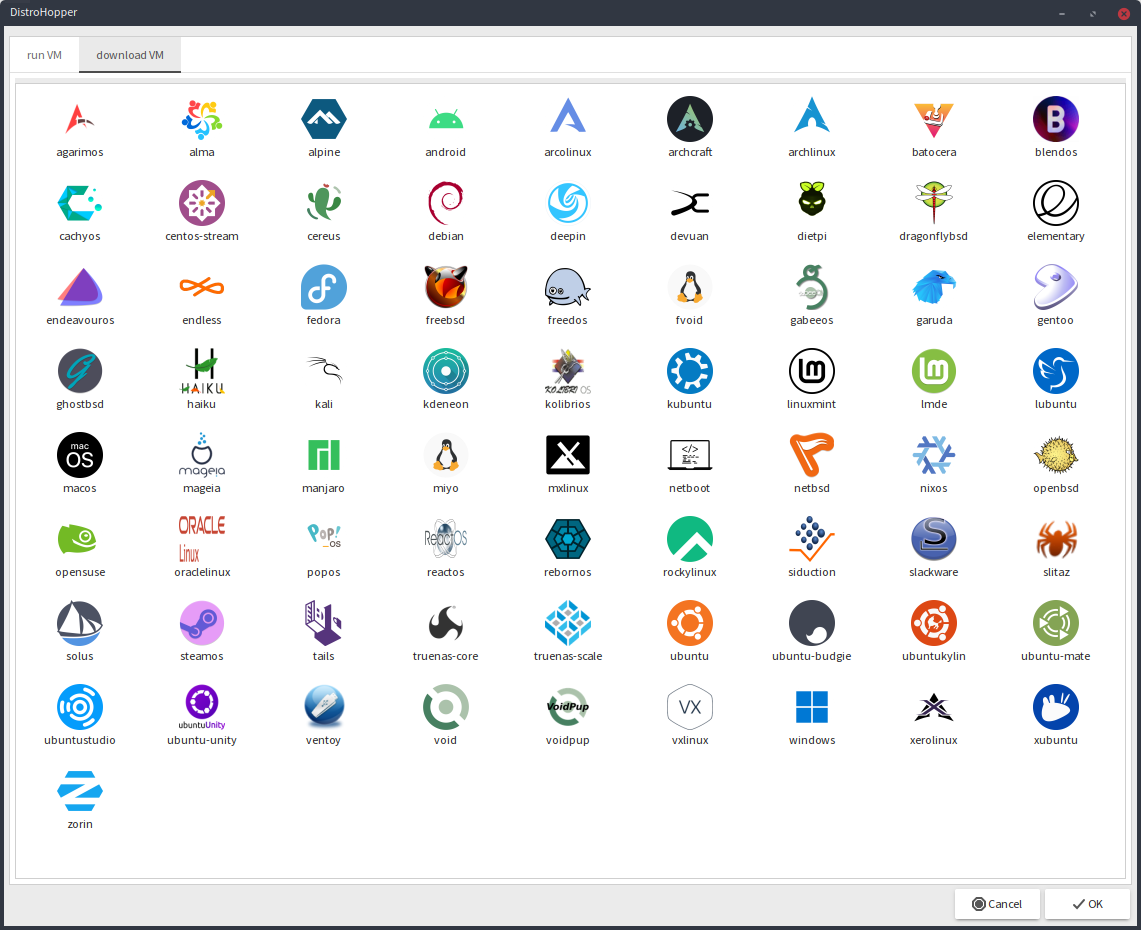Choose the centos-stream icon
Image resolution: width=1141 pixels, height=930 pixels.
(202, 203)
